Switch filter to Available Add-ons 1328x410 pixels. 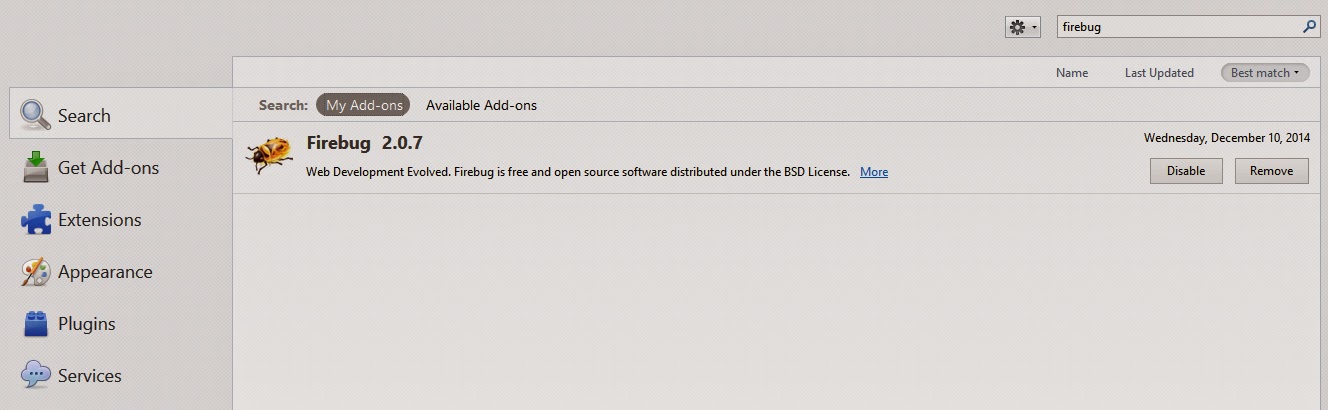(481, 105)
